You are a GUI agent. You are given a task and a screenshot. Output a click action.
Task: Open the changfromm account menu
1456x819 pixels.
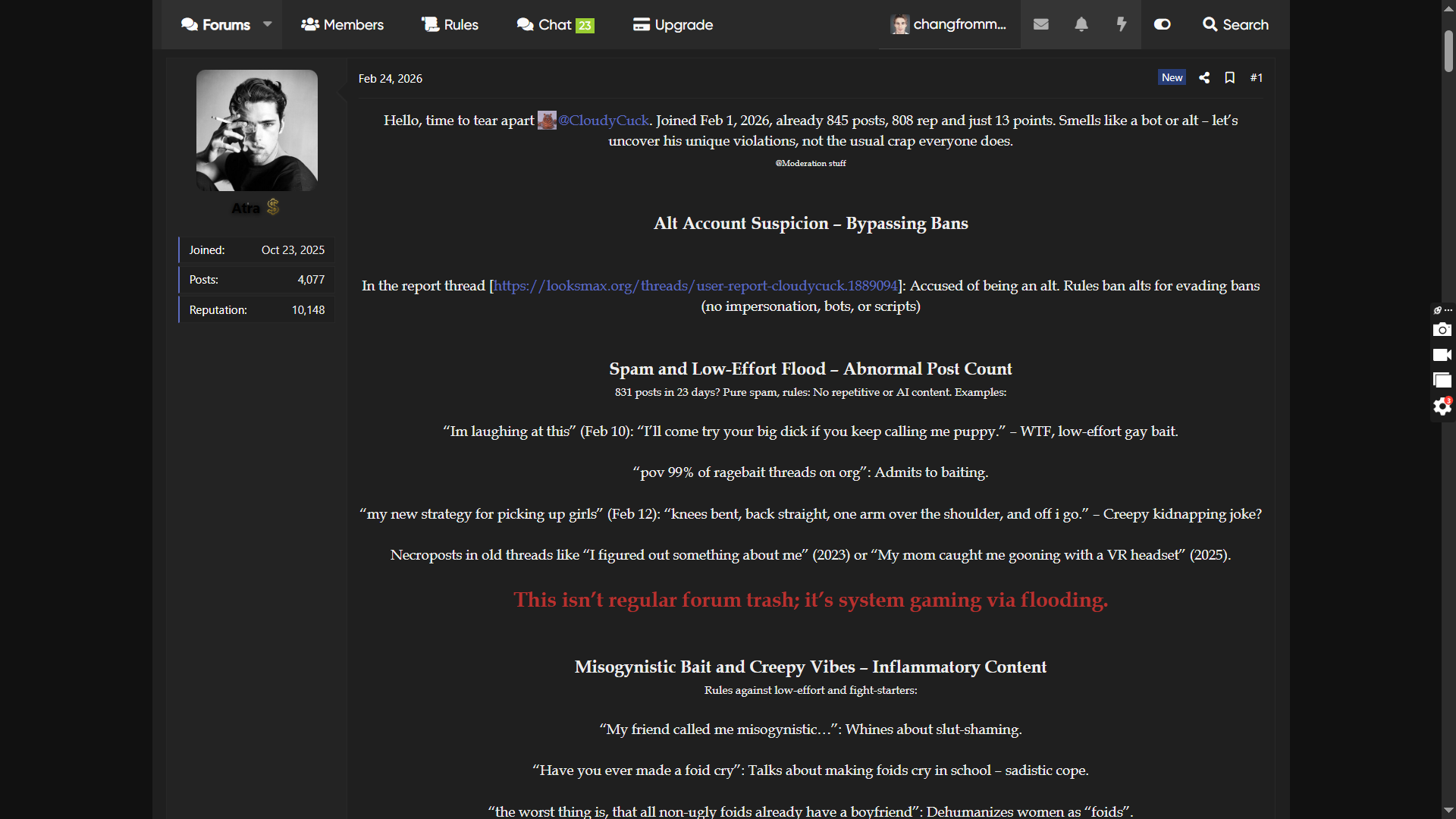coord(949,24)
